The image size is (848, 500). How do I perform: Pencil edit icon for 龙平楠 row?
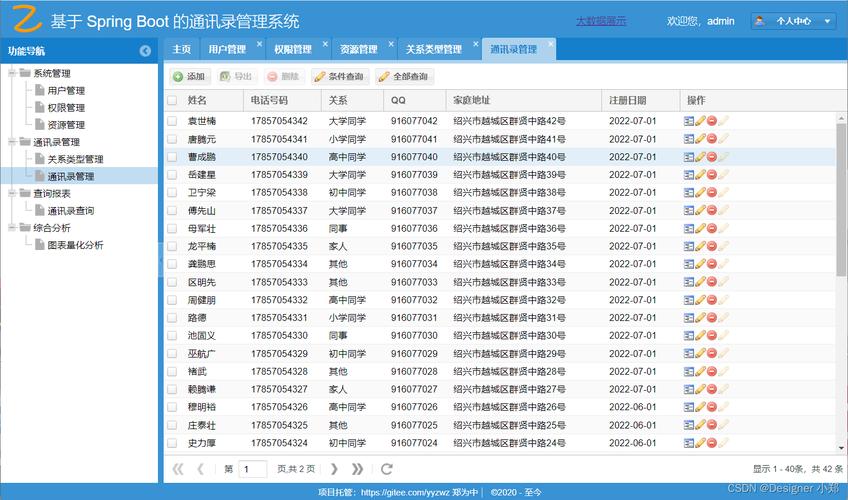tap(700, 246)
